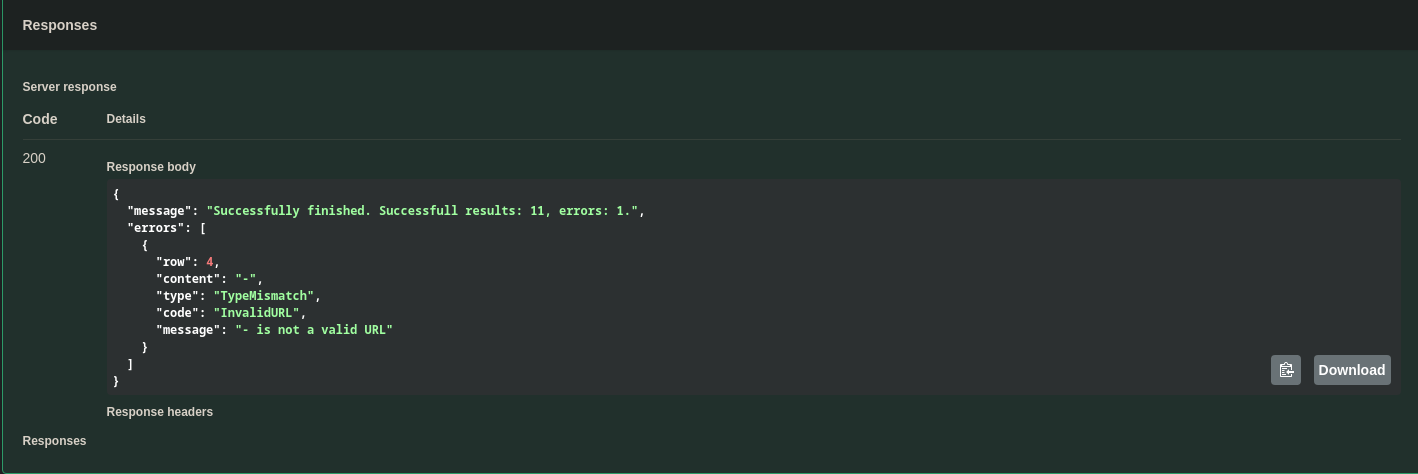Viewport: 1418px width, 474px height.
Task: Click the "InvalidURL" code value
Action: click(263, 313)
